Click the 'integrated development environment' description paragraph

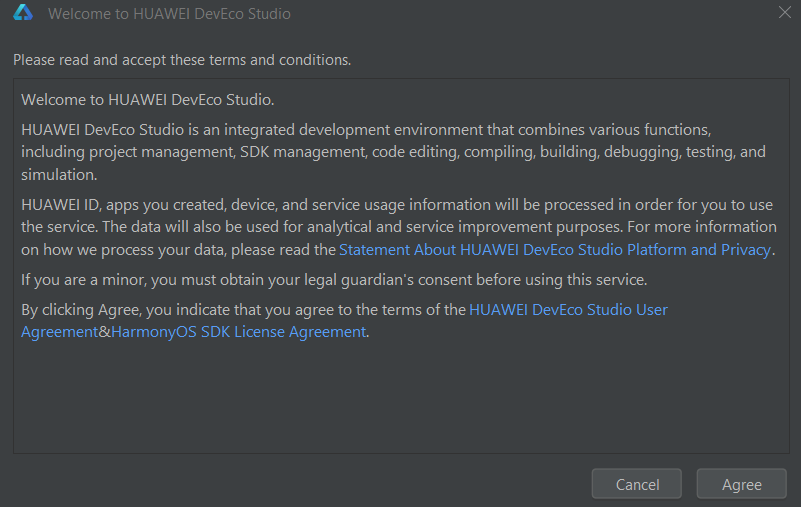[393, 152]
